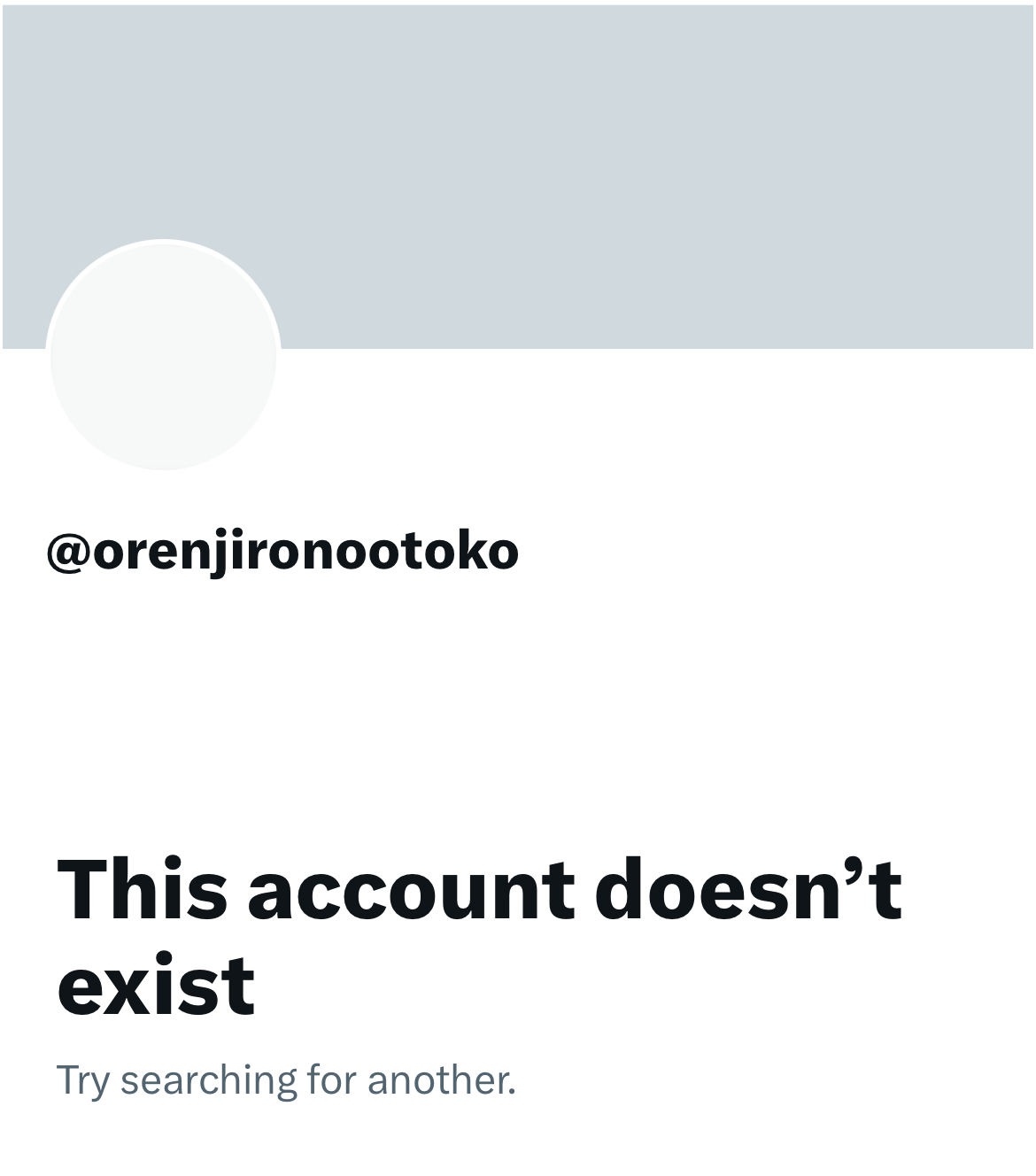Click the word "exist" in the heading
The image size is (1036, 1176).
pyautogui.click(x=156, y=985)
